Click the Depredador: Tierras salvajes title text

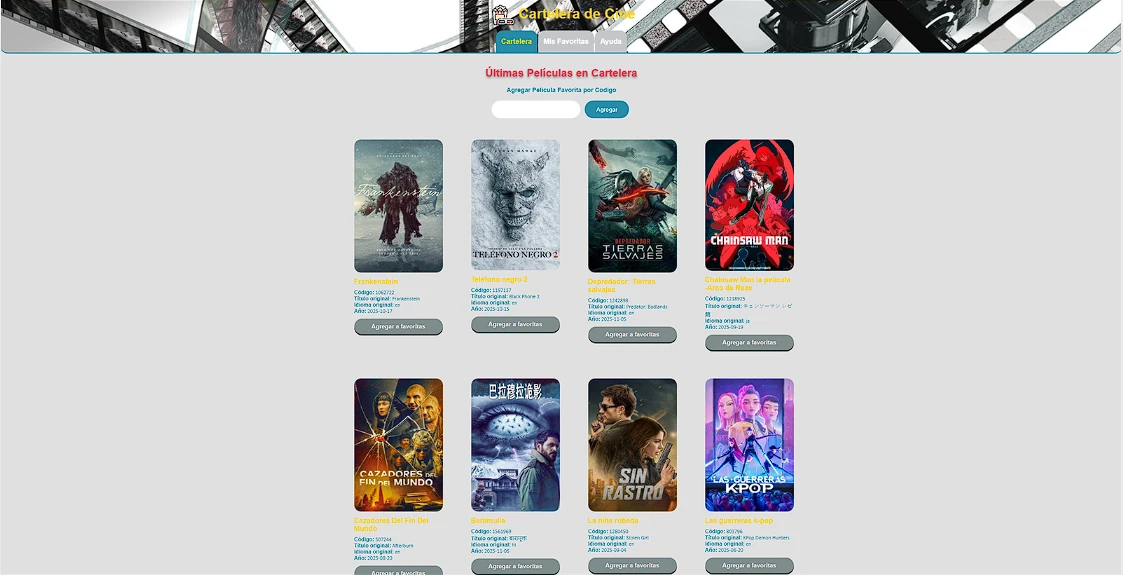[622, 286]
